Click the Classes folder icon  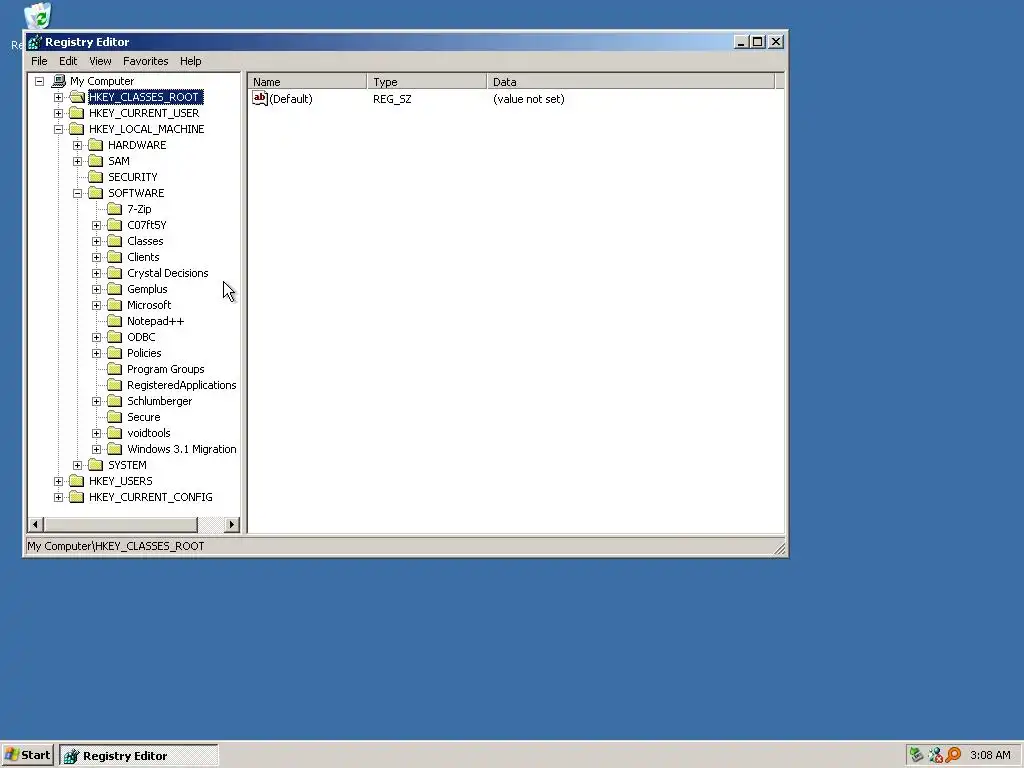point(115,241)
